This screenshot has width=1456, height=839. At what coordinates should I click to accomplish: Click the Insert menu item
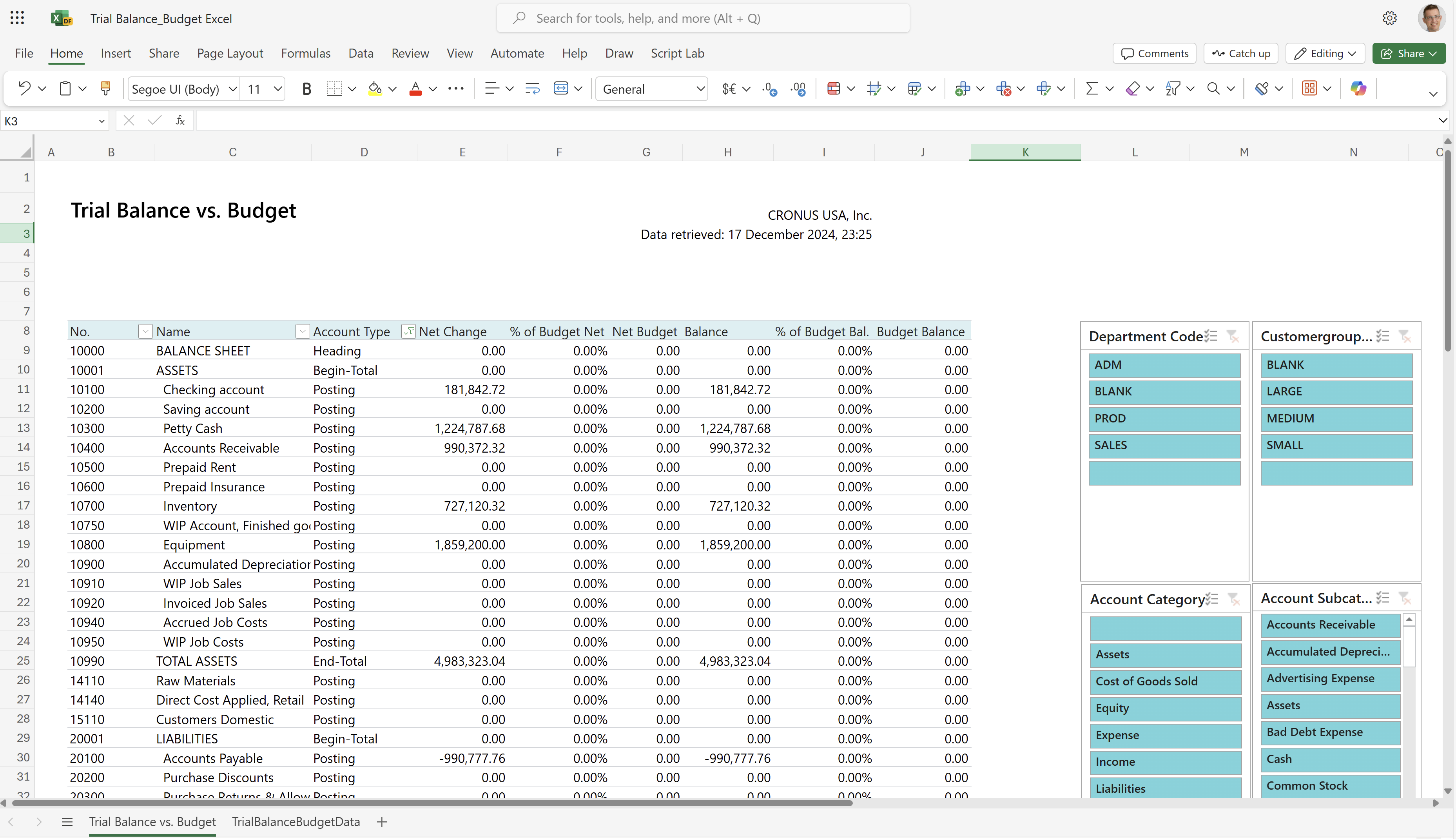pos(114,53)
